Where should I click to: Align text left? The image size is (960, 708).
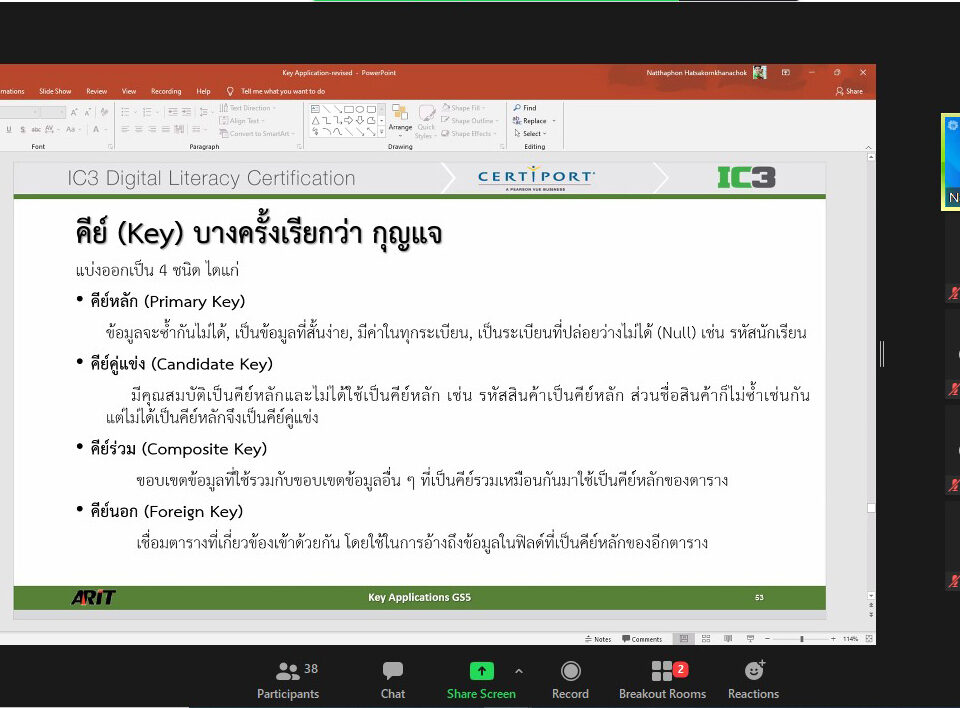[x=125, y=129]
